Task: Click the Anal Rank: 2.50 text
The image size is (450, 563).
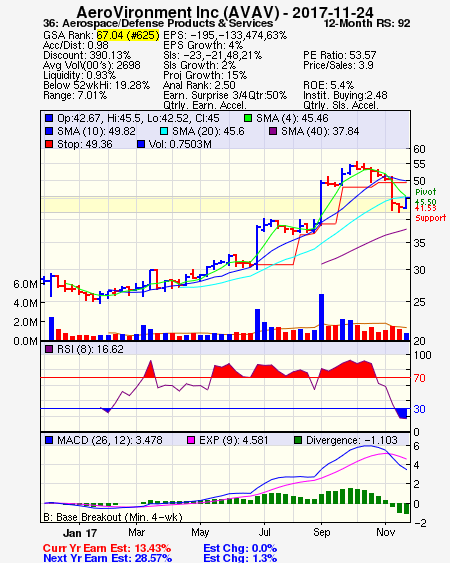Action: [x=199, y=85]
